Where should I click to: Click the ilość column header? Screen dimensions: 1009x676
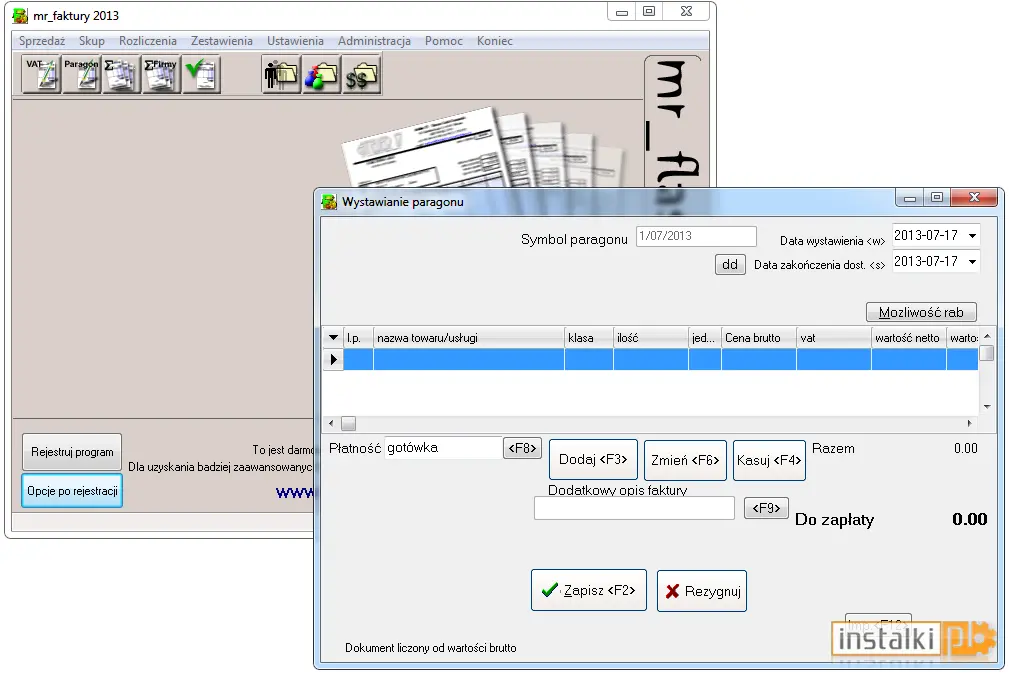(x=651, y=338)
